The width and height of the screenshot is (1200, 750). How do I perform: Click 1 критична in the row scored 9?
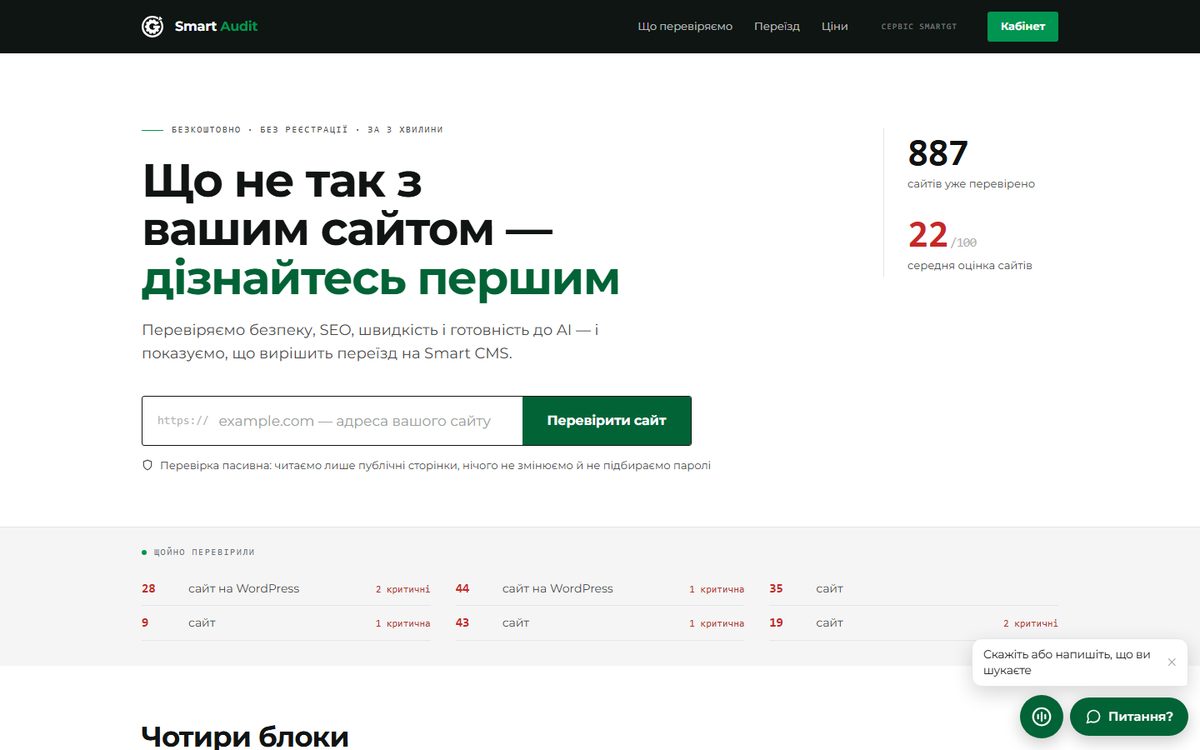(403, 624)
